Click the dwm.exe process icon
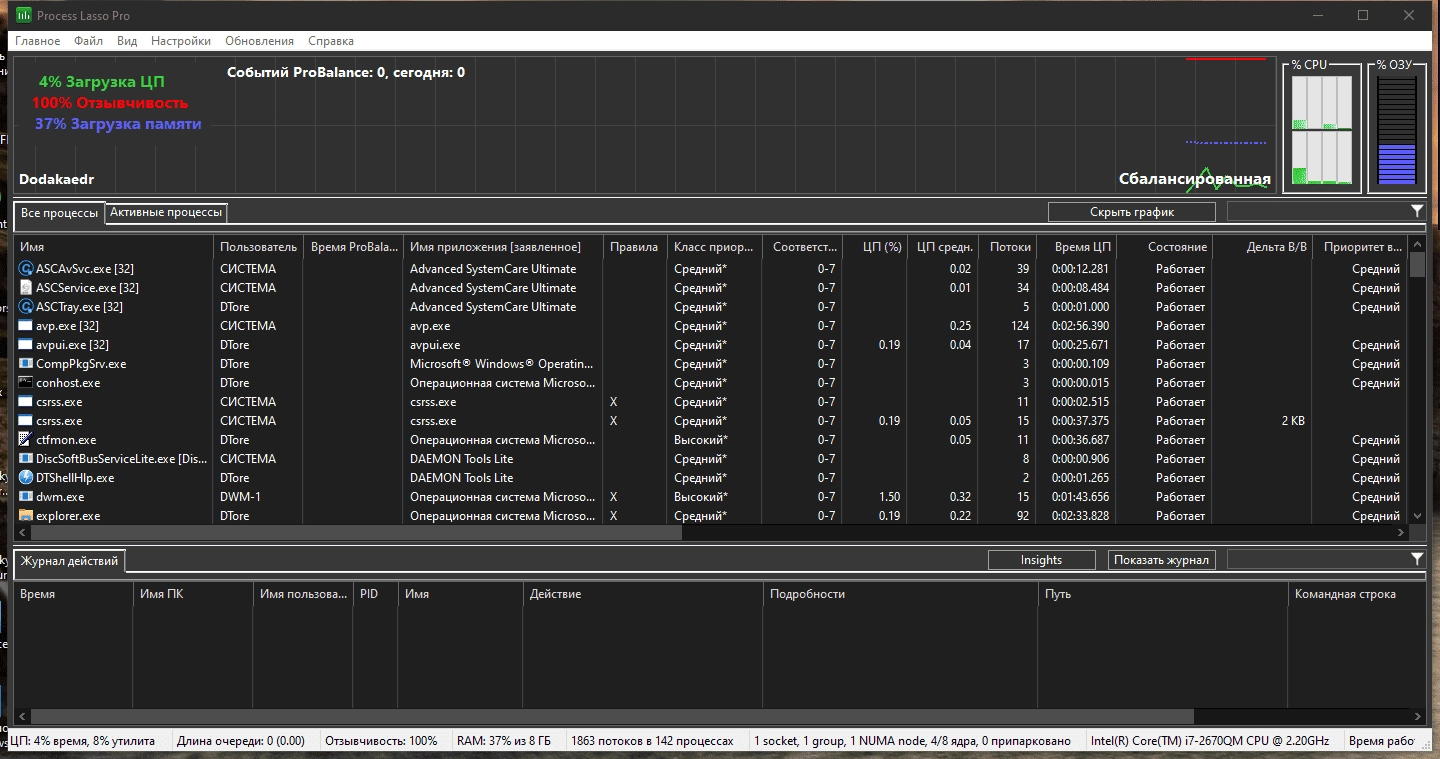The width and height of the screenshot is (1440, 759). coord(26,497)
